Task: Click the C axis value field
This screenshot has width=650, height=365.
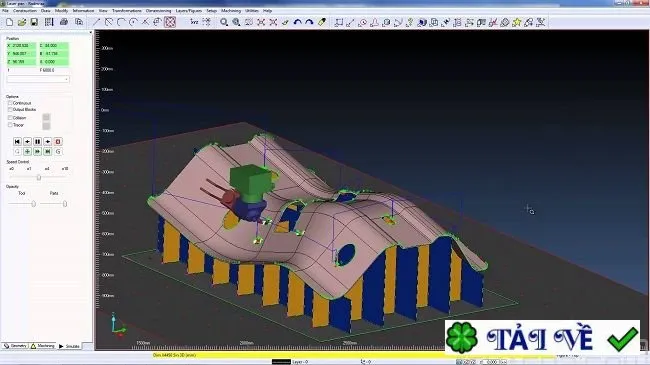Action: coord(54,45)
